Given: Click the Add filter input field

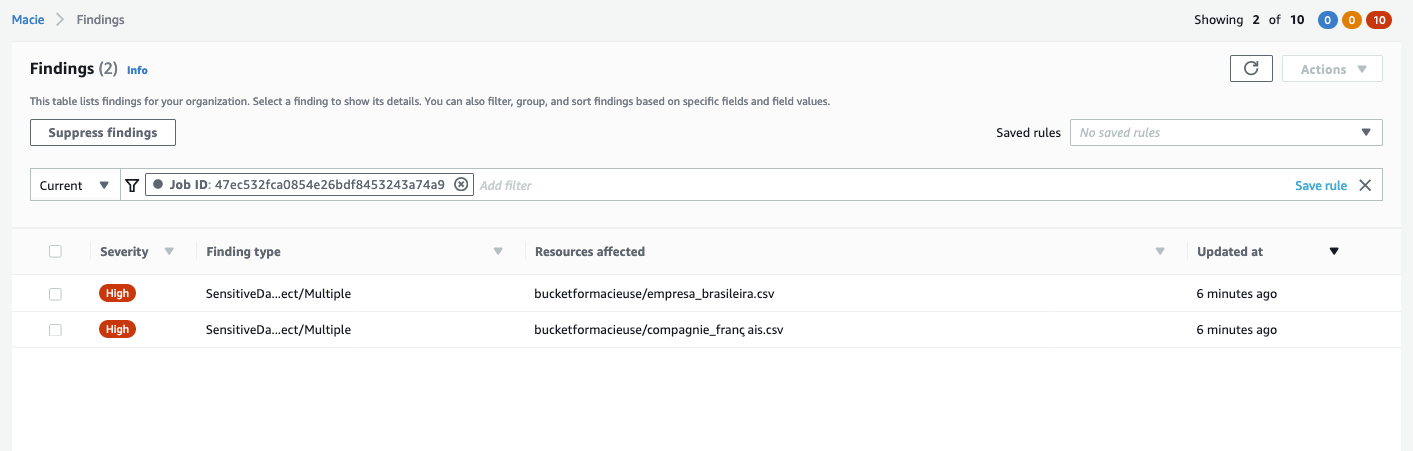Looking at the screenshot, I should (x=880, y=185).
